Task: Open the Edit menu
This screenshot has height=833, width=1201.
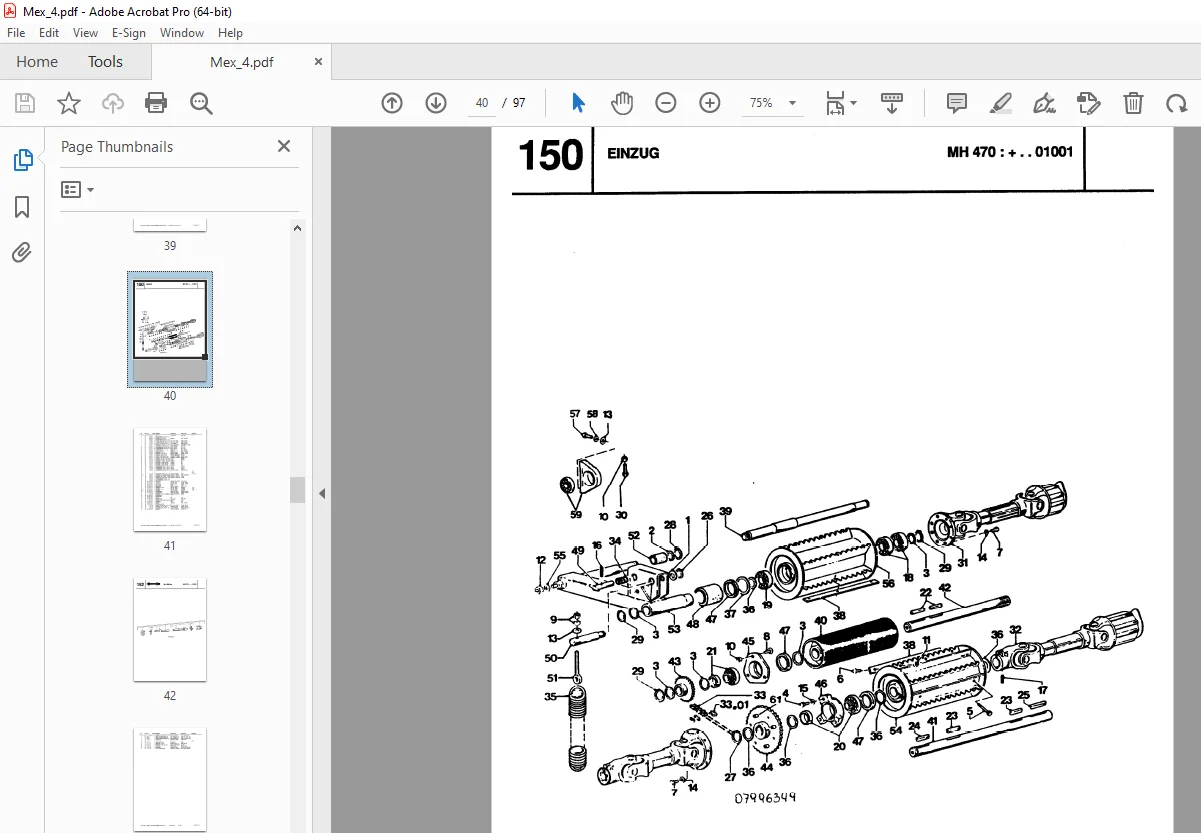Action: point(49,33)
